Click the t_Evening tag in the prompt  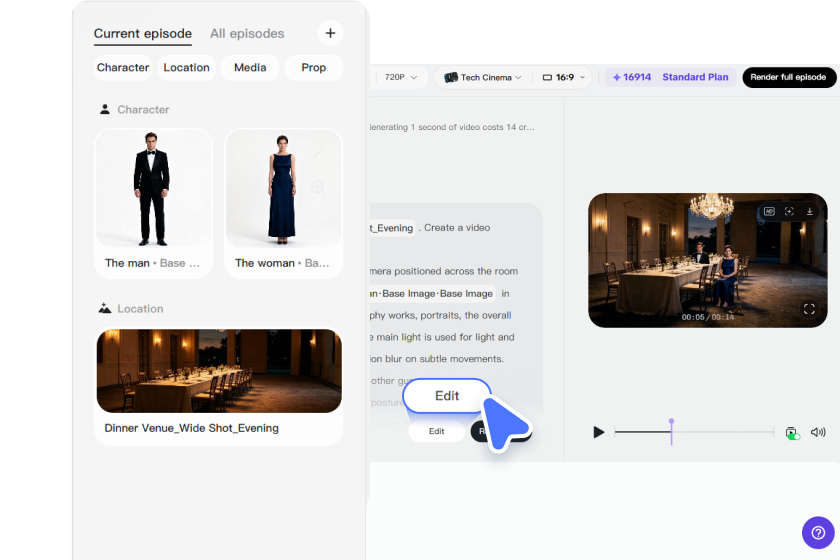[392, 228]
